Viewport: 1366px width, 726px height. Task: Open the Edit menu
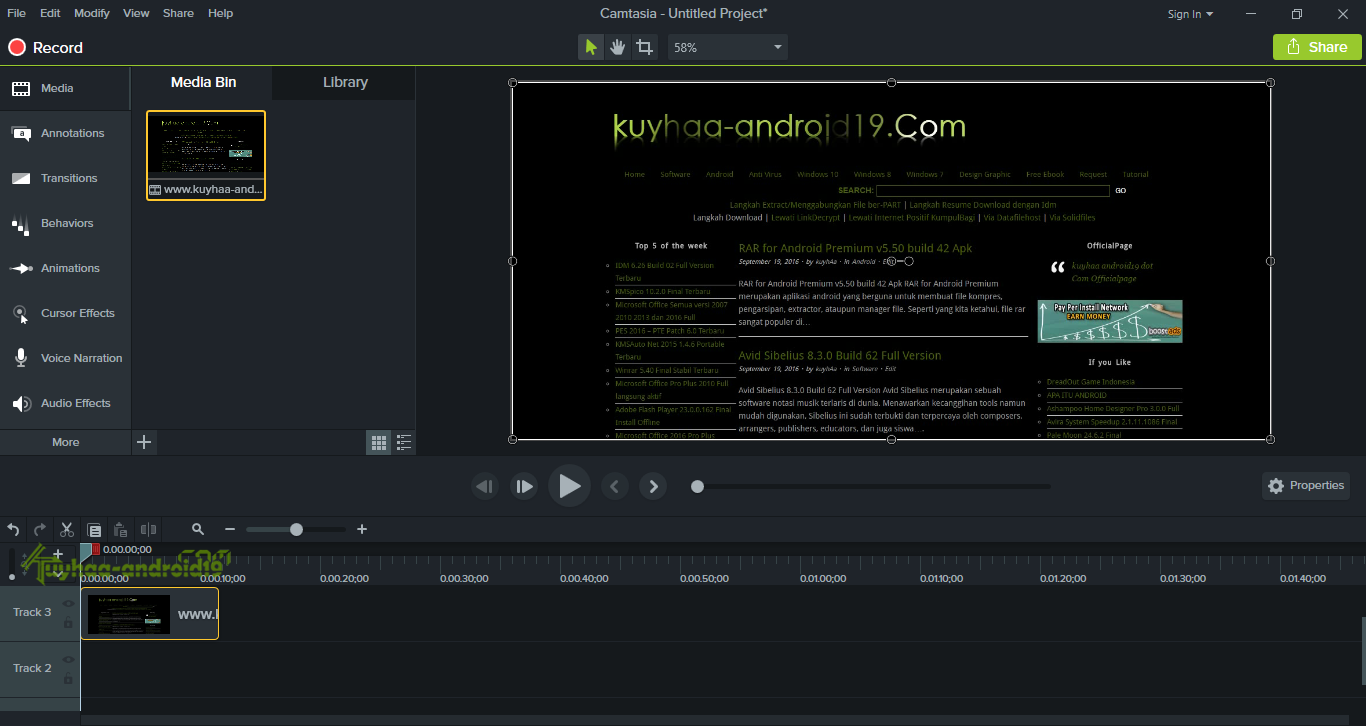(x=50, y=13)
